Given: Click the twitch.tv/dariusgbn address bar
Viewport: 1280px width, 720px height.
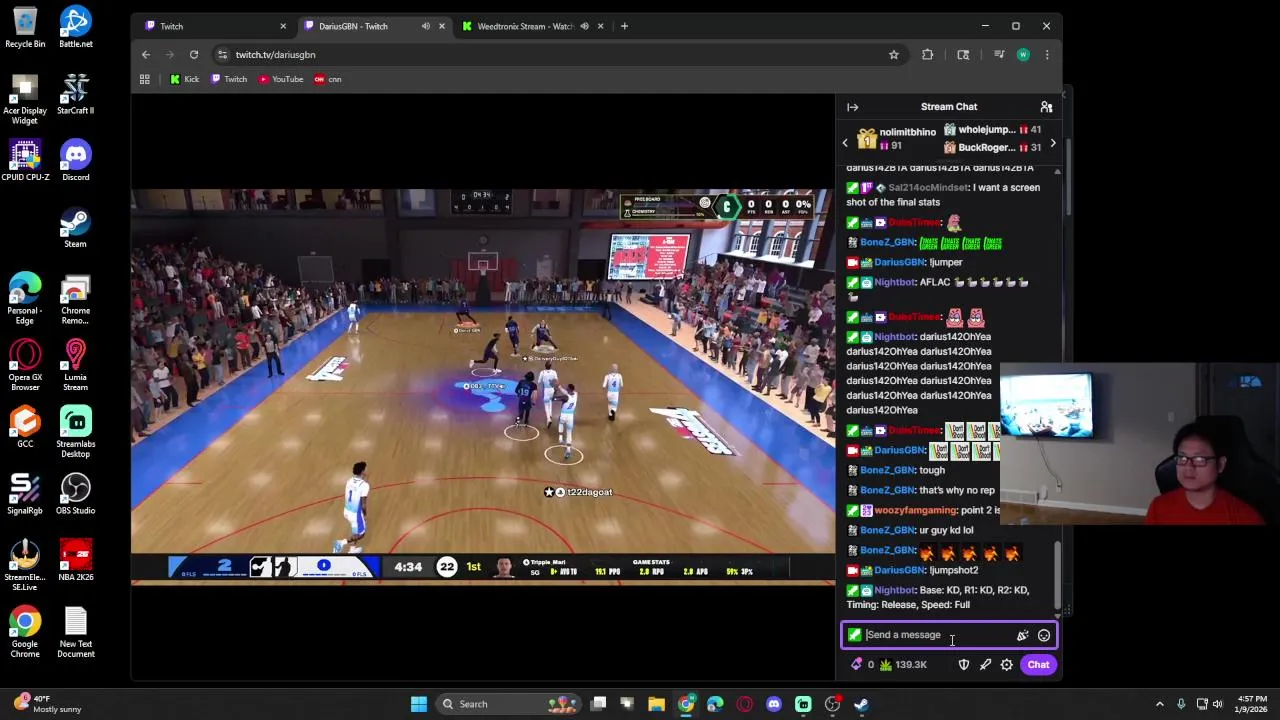Looking at the screenshot, I should pos(550,55).
